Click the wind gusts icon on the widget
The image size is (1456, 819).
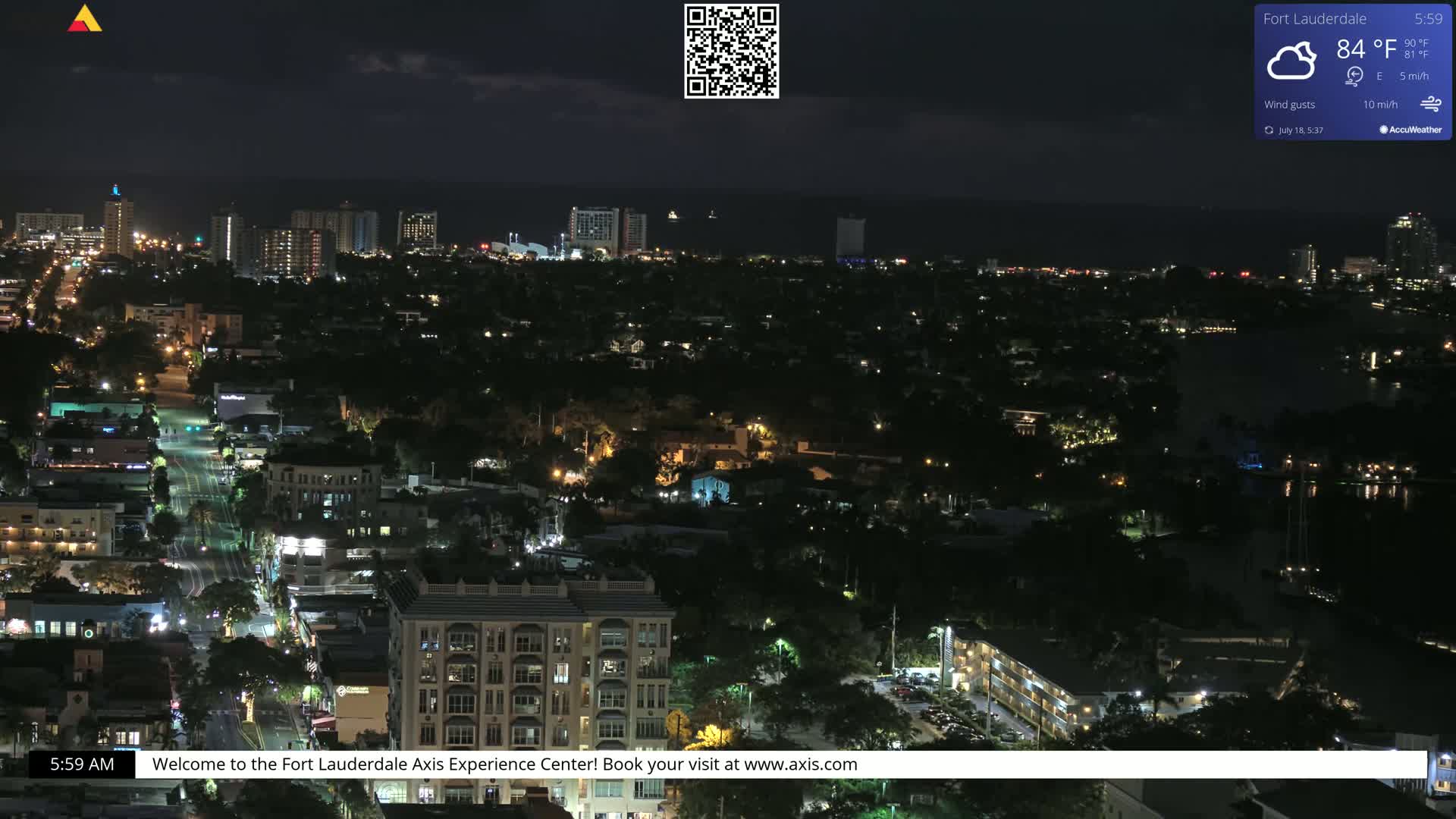click(x=1430, y=102)
